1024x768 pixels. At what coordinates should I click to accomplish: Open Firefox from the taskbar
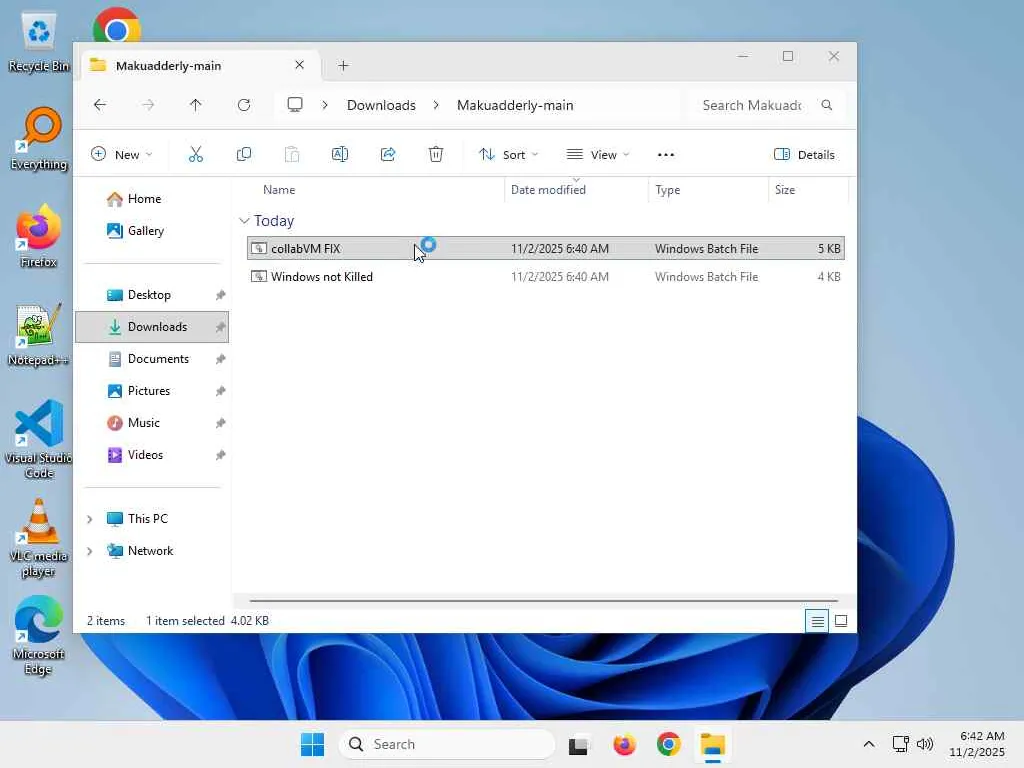624,744
